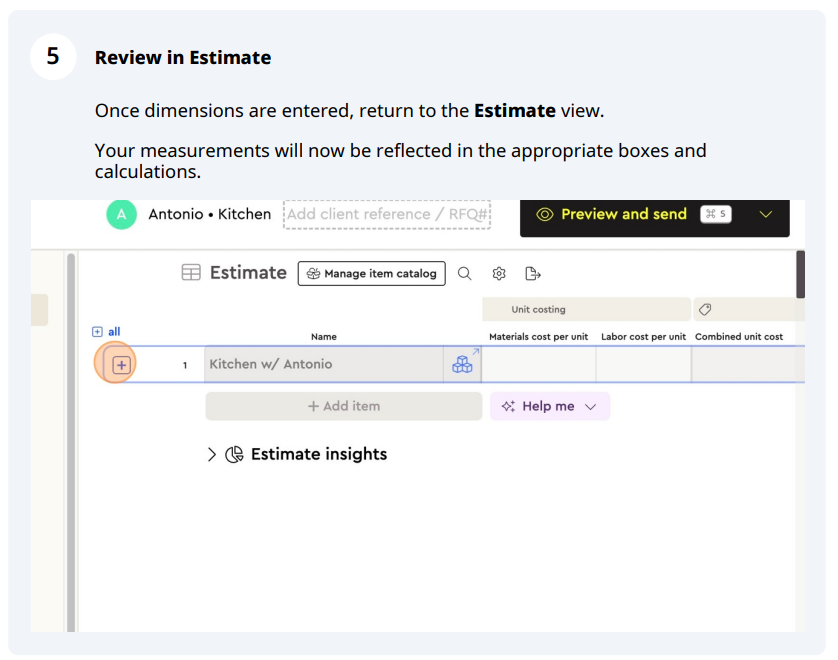Click row number 1
The height and width of the screenshot is (660, 838).
tap(185, 366)
